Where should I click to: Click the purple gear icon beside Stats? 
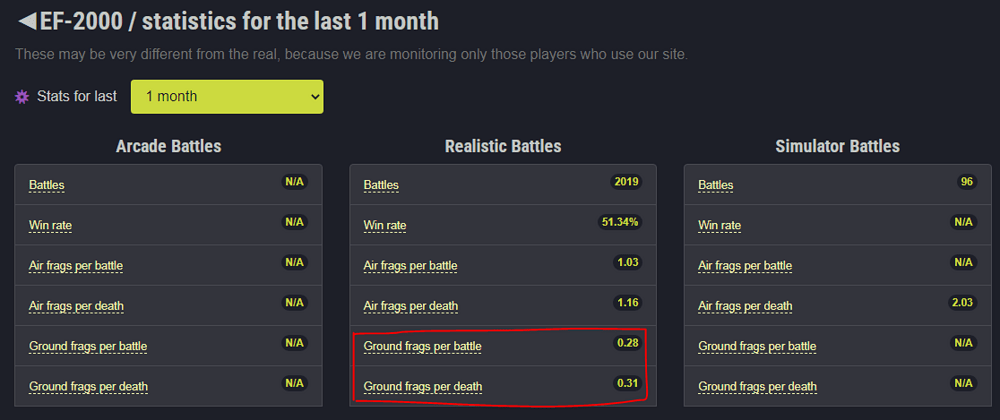[23, 97]
